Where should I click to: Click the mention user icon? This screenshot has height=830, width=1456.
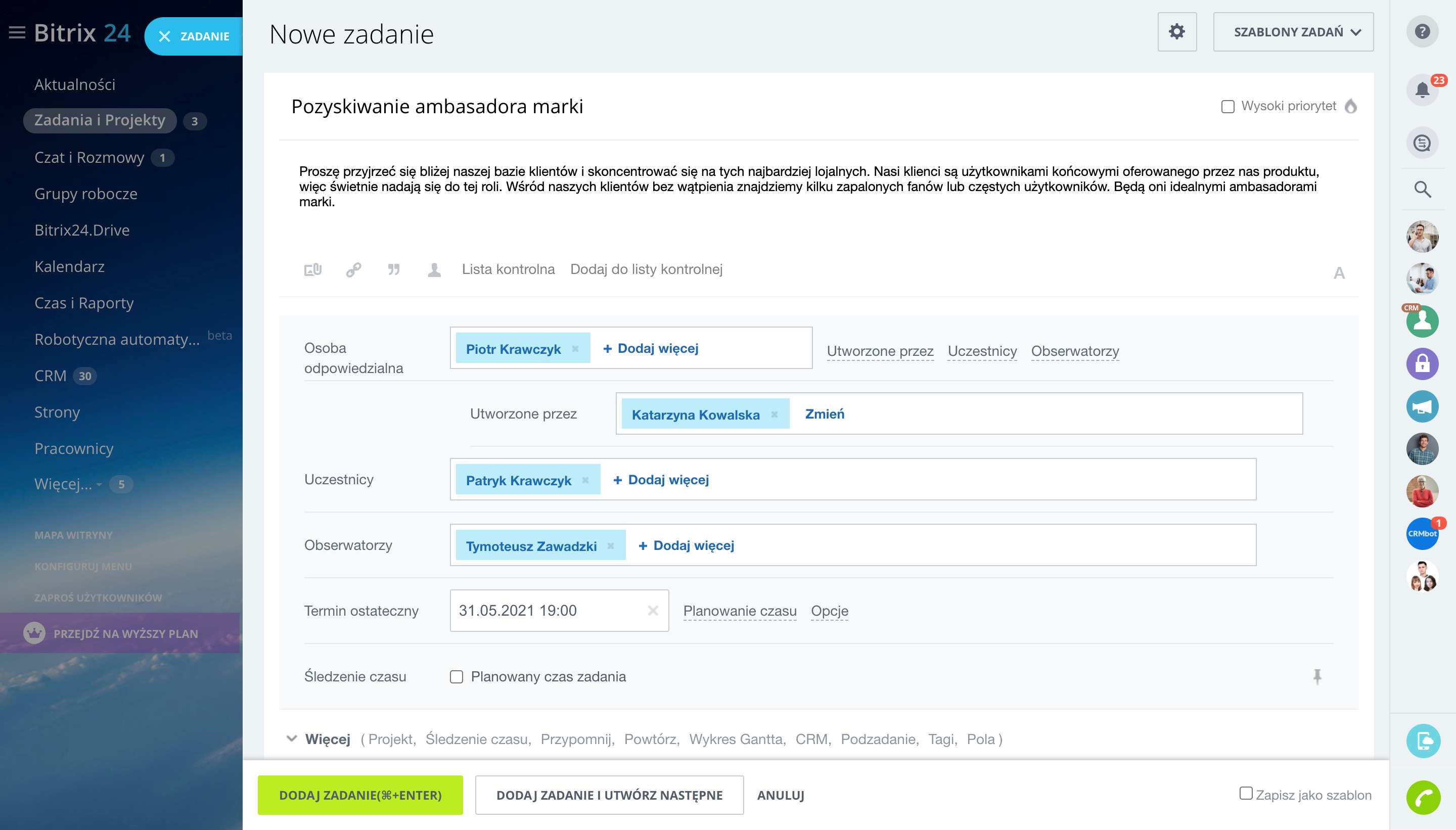(x=434, y=269)
